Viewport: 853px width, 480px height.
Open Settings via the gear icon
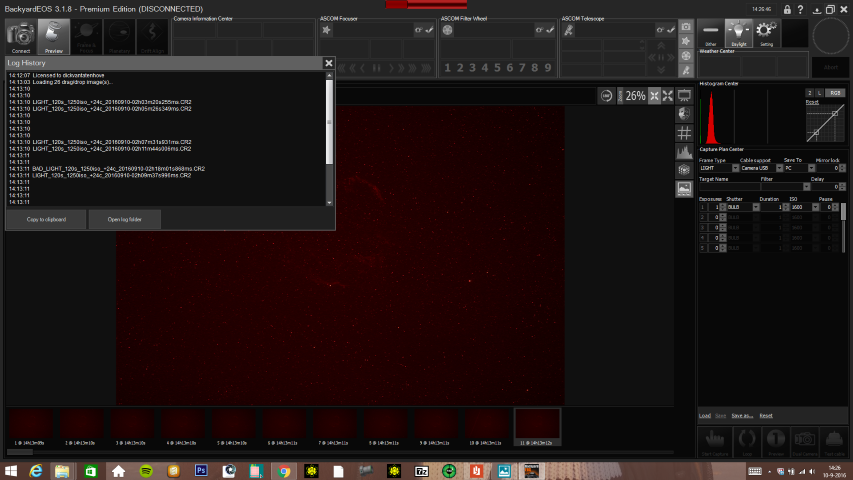pos(766,33)
